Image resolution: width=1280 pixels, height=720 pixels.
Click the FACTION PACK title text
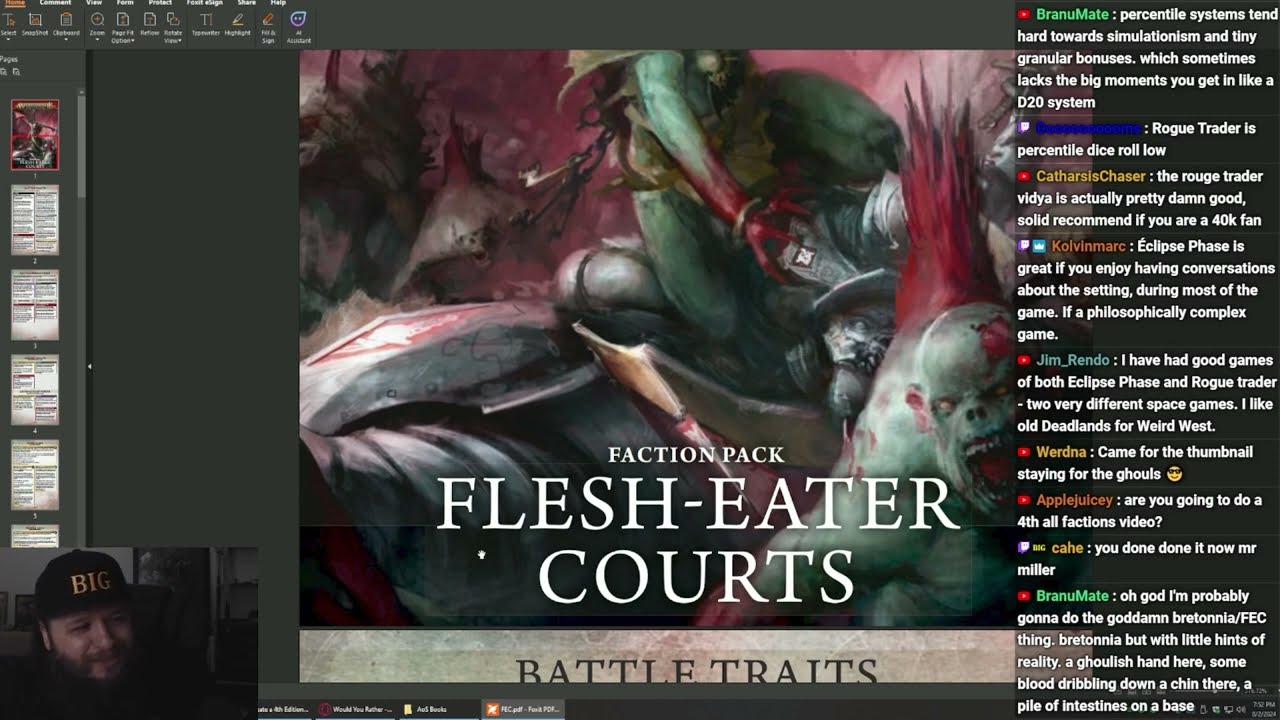(696, 455)
